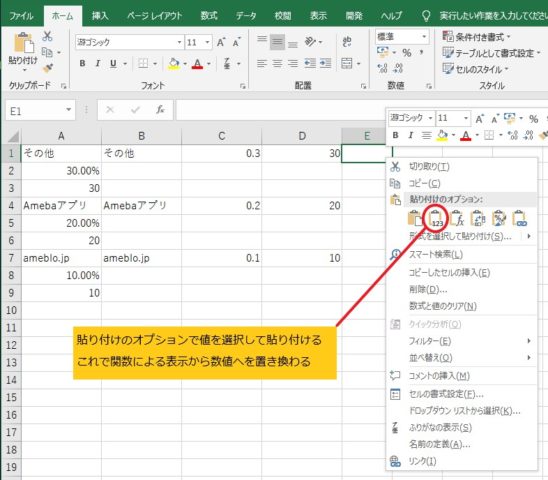Apply the red font color A in ribbon
This screenshot has height=480, width=548.
[197, 64]
